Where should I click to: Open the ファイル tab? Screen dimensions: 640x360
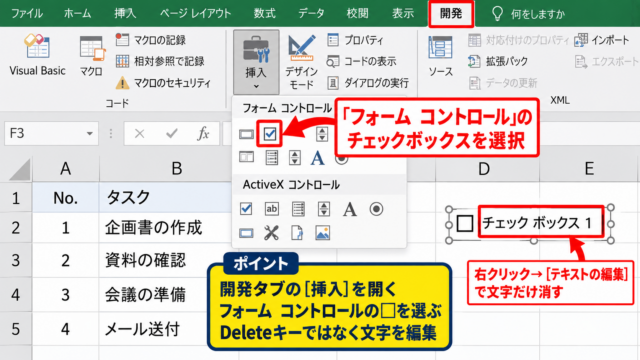click(x=27, y=13)
